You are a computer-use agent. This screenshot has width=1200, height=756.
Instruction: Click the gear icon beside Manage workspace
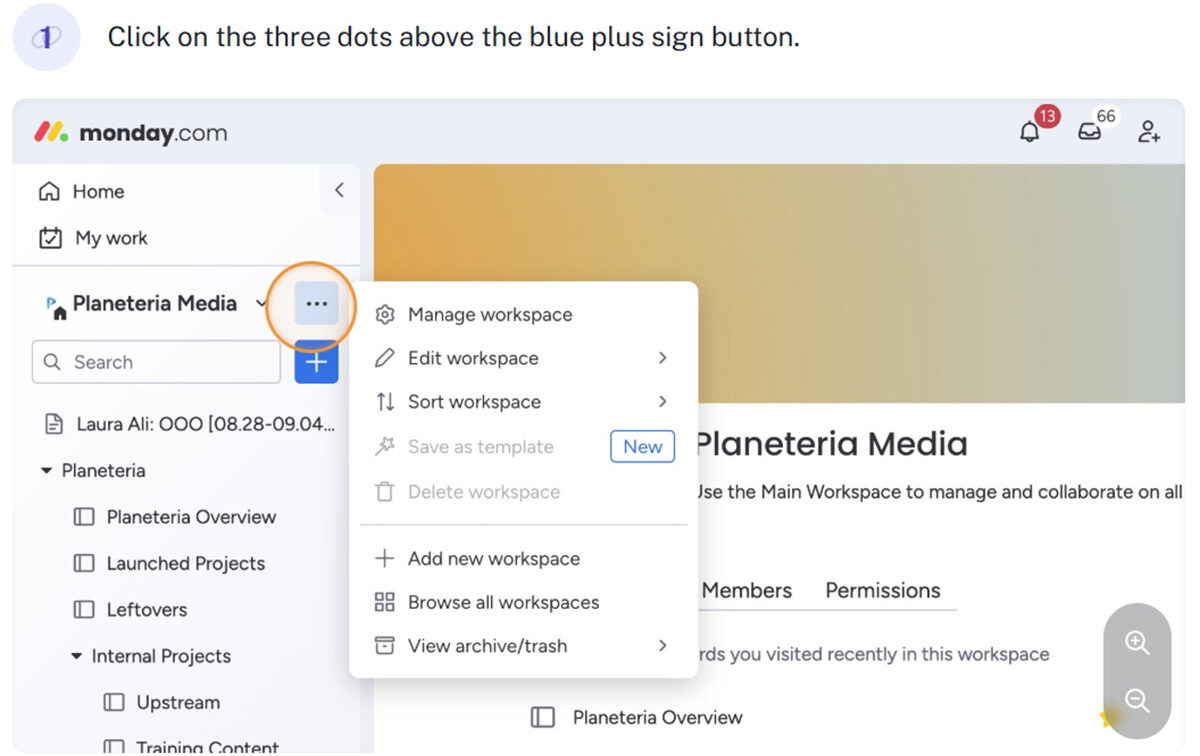pos(384,315)
